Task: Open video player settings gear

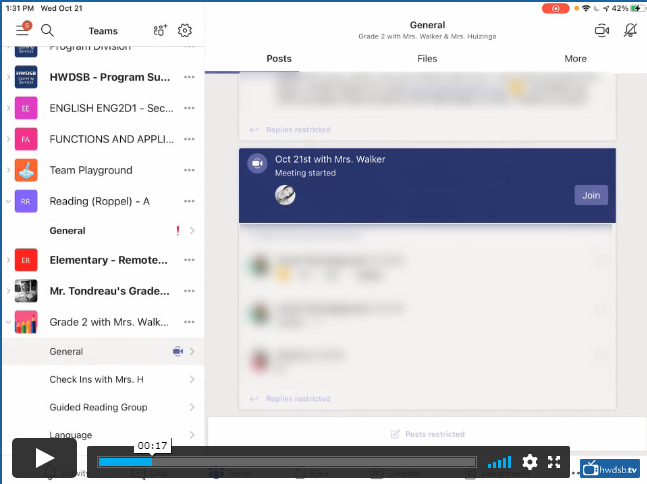Action: [x=530, y=462]
